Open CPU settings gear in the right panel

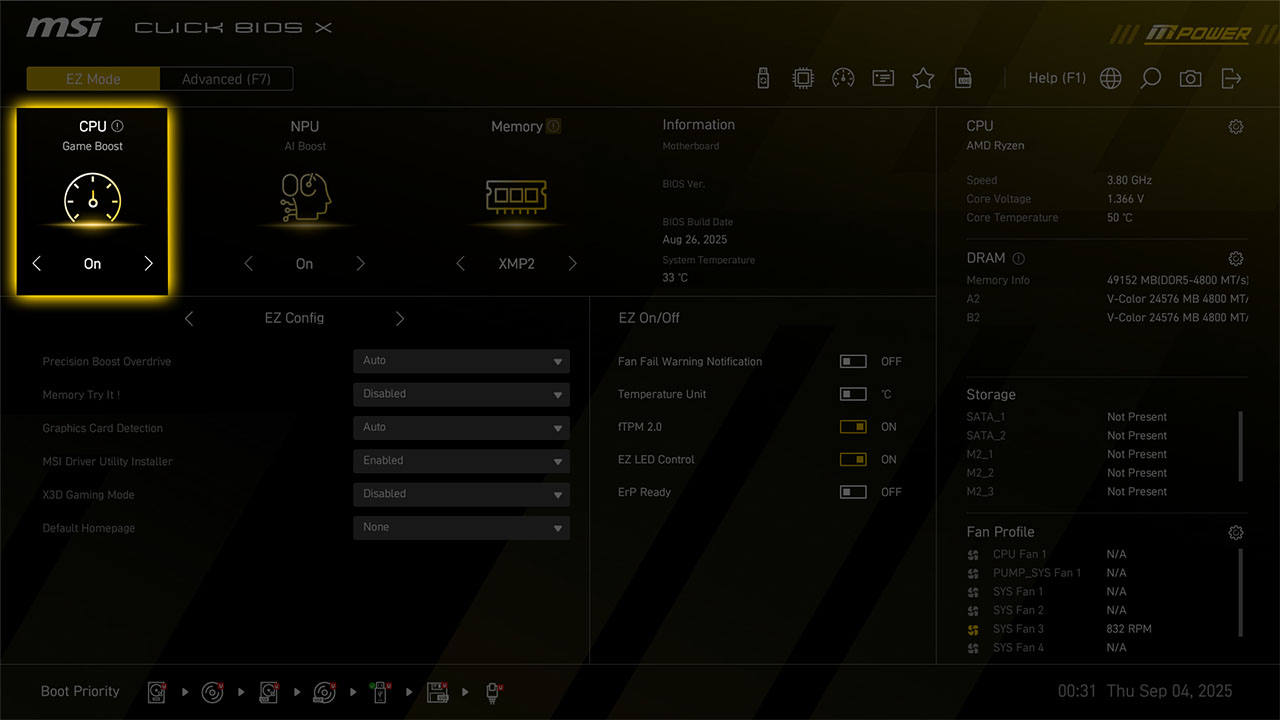[x=1236, y=127]
